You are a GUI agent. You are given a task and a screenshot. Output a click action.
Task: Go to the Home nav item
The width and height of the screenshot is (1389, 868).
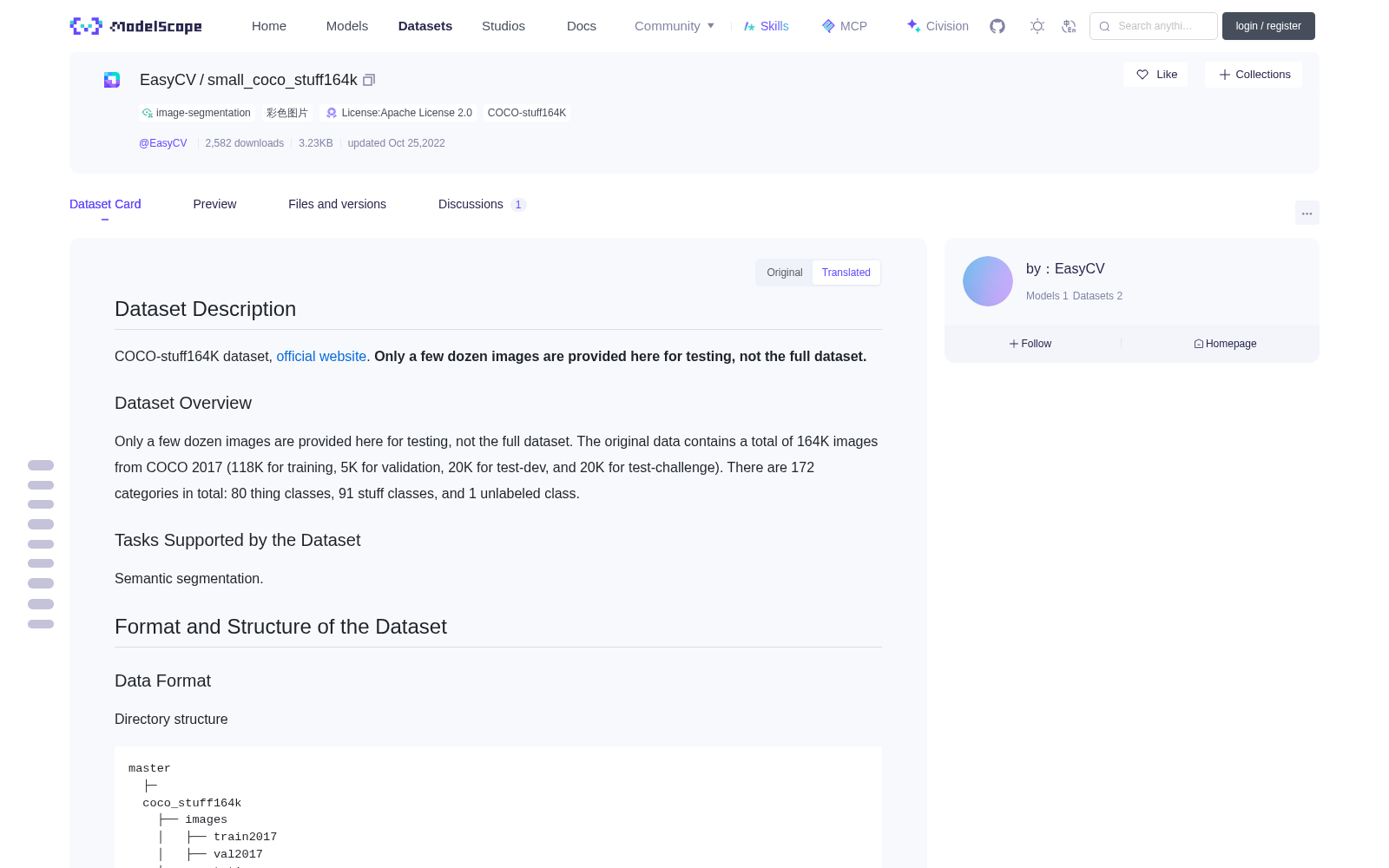coord(269,26)
